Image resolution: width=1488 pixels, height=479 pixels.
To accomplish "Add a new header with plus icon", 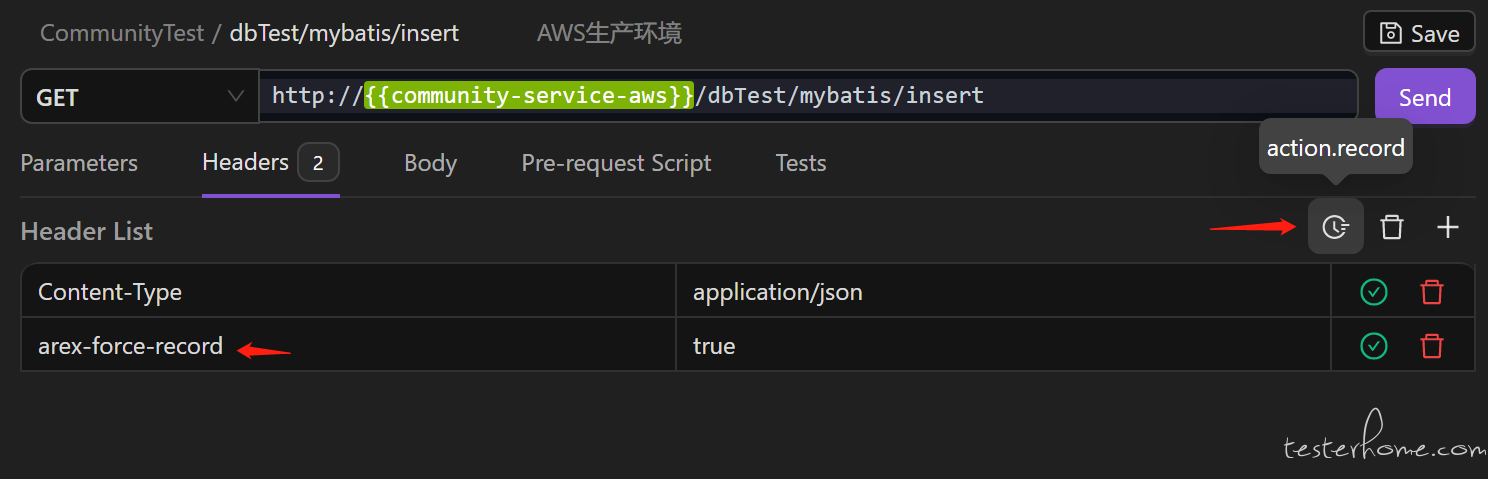I will pos(1447,227).
